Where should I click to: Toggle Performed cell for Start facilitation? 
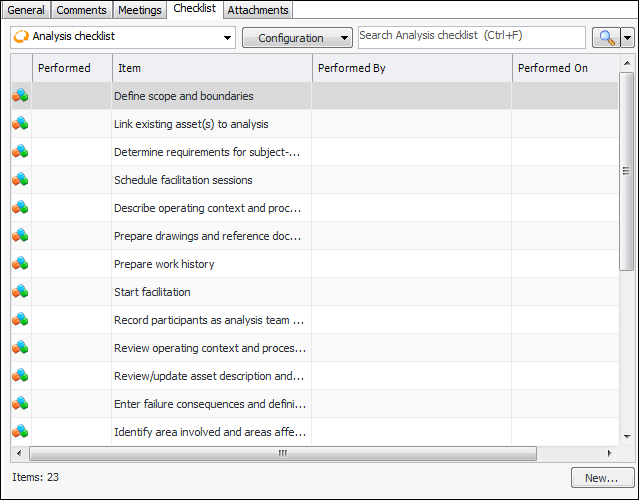[72, 292]
